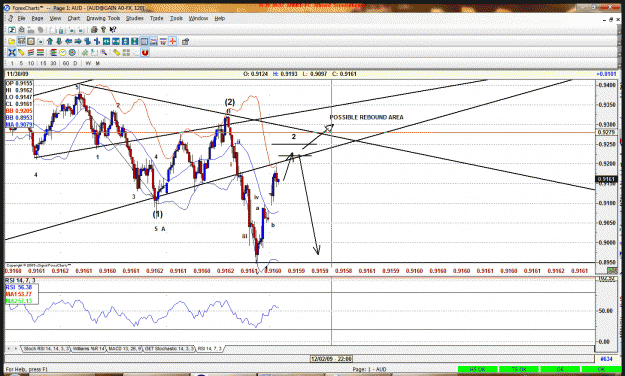Click the 12/02/09 - 22:00 date box
625x376 pixels.
click(x=332, y=359)
